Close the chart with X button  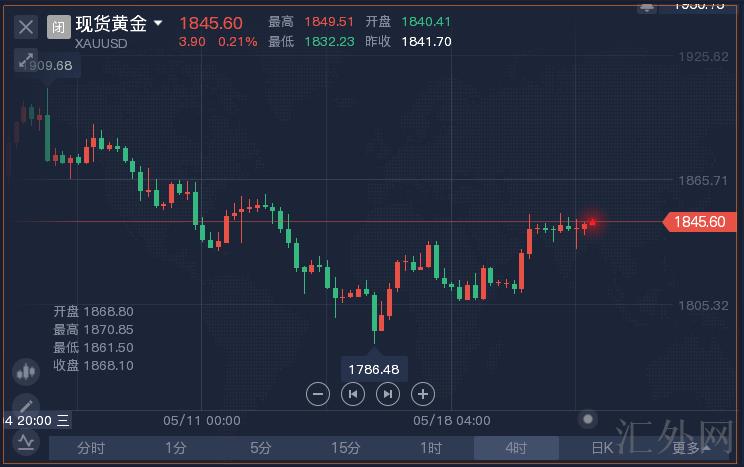pos(26,25)
